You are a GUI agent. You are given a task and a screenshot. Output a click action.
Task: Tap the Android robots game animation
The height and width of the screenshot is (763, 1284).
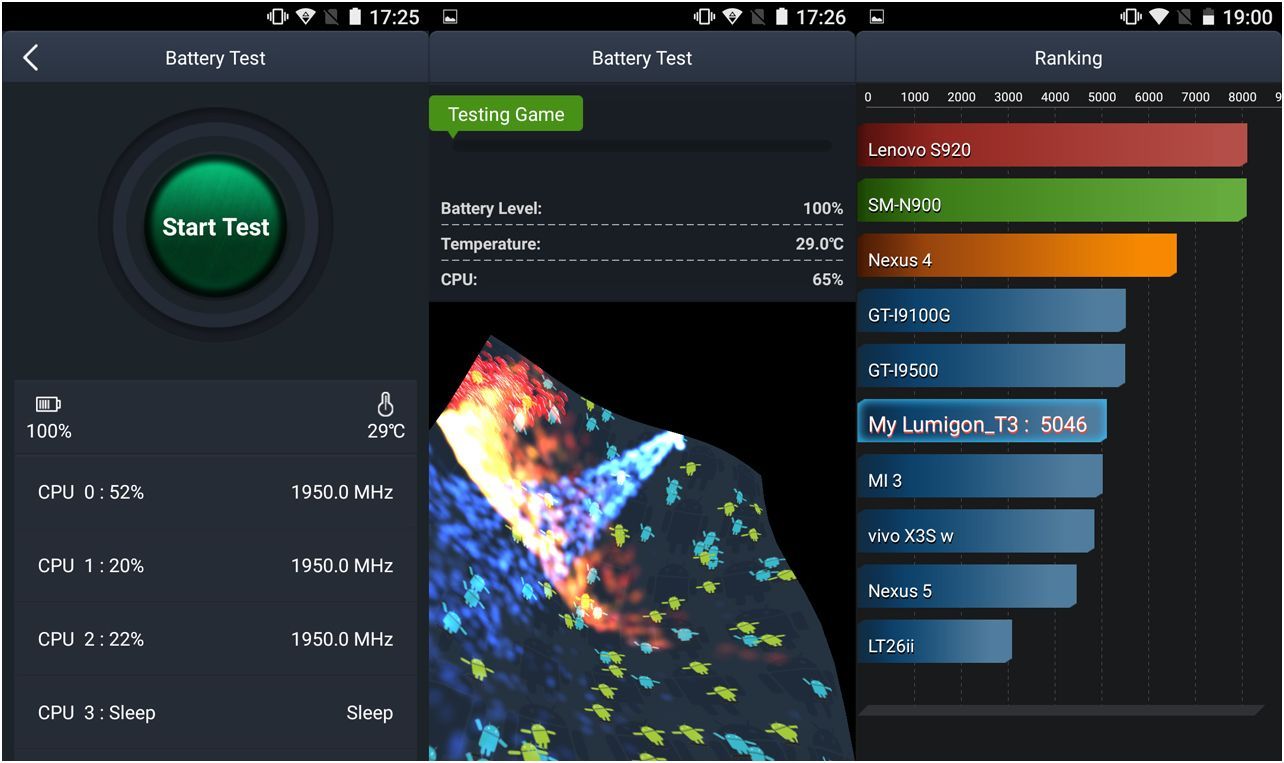click(620, 560)
